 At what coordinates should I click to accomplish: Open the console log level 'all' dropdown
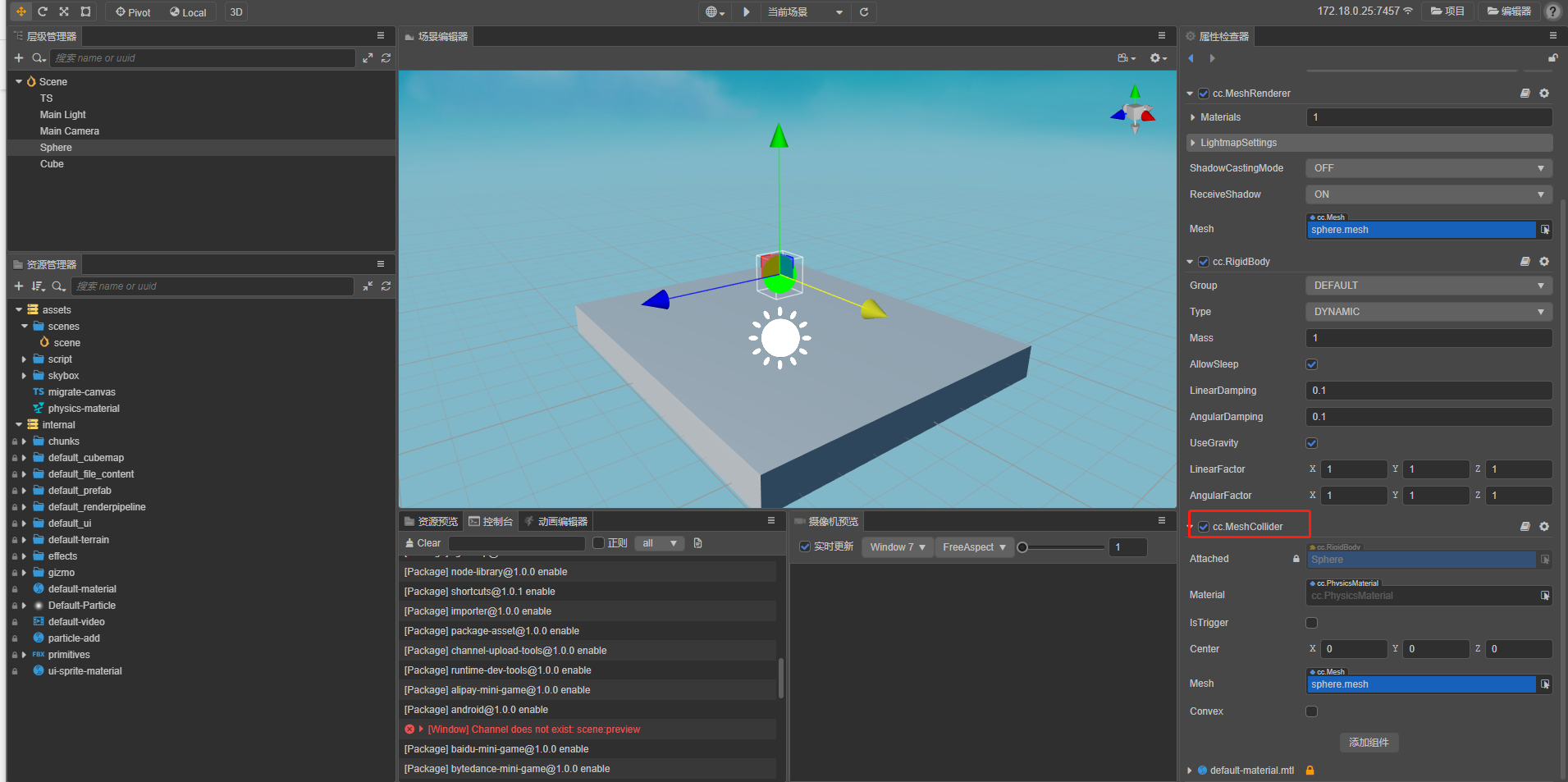point(660,543)
